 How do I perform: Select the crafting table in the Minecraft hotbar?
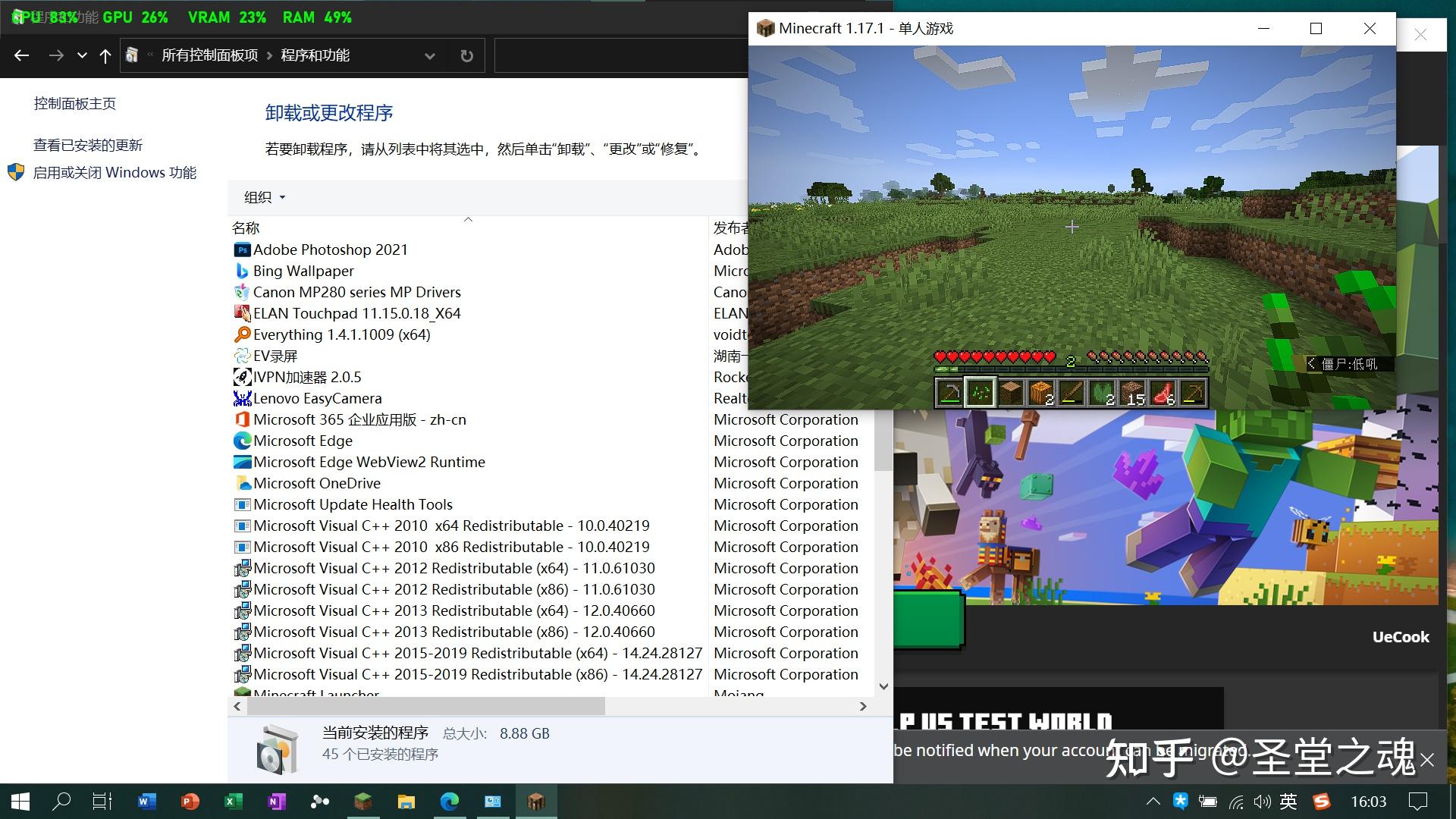point(1011,391)
